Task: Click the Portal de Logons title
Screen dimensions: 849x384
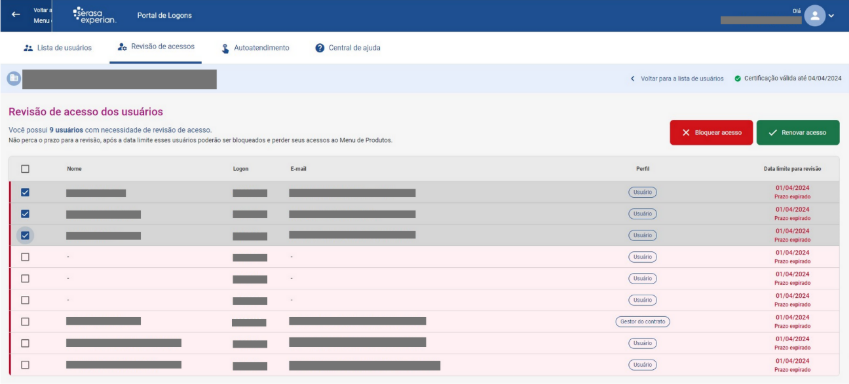Action: (165, 15)
